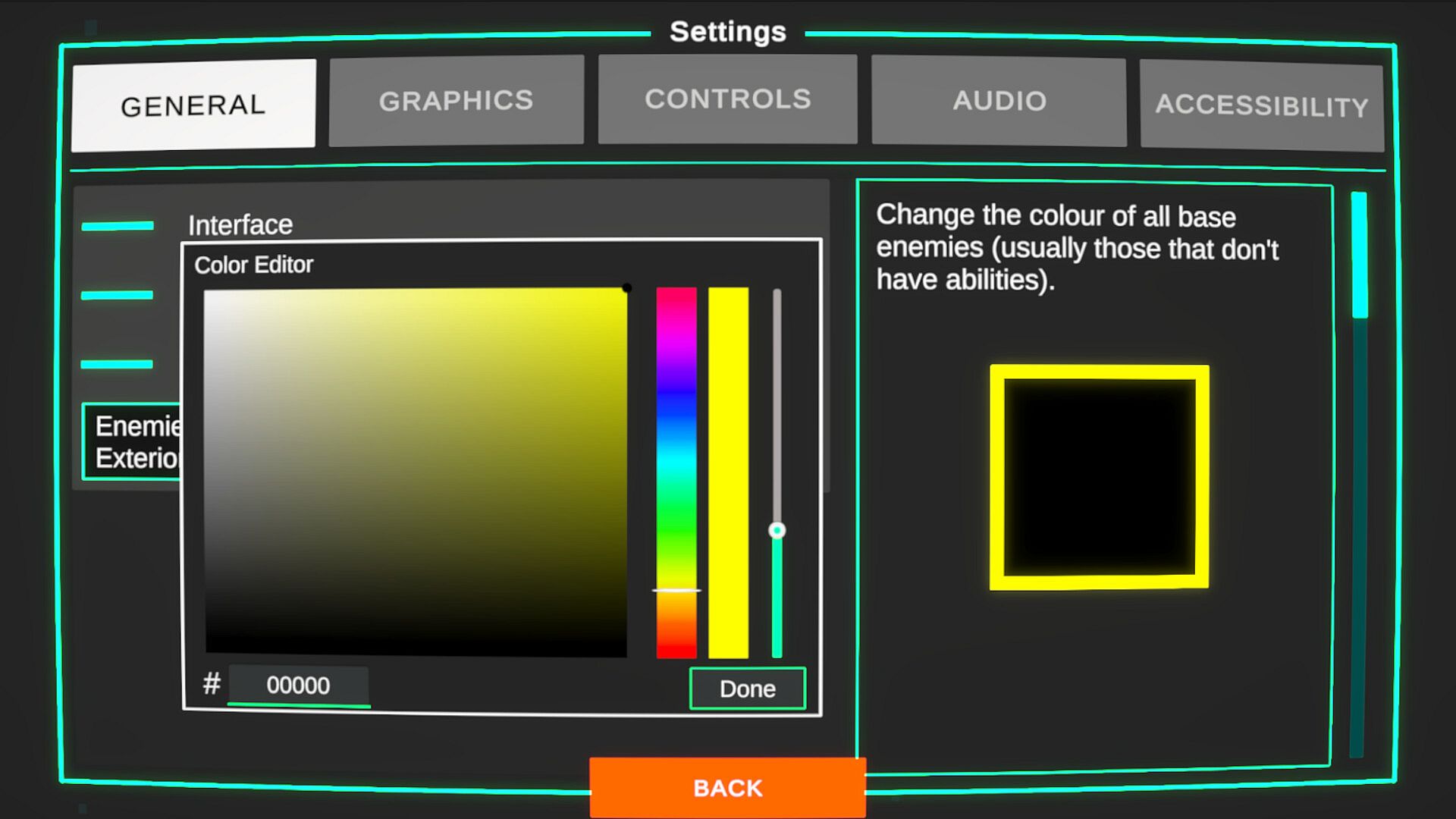Go to the ACCESSIBILITY tab
Screen dimensions: 1456x819
click(x=1261, y=105)
